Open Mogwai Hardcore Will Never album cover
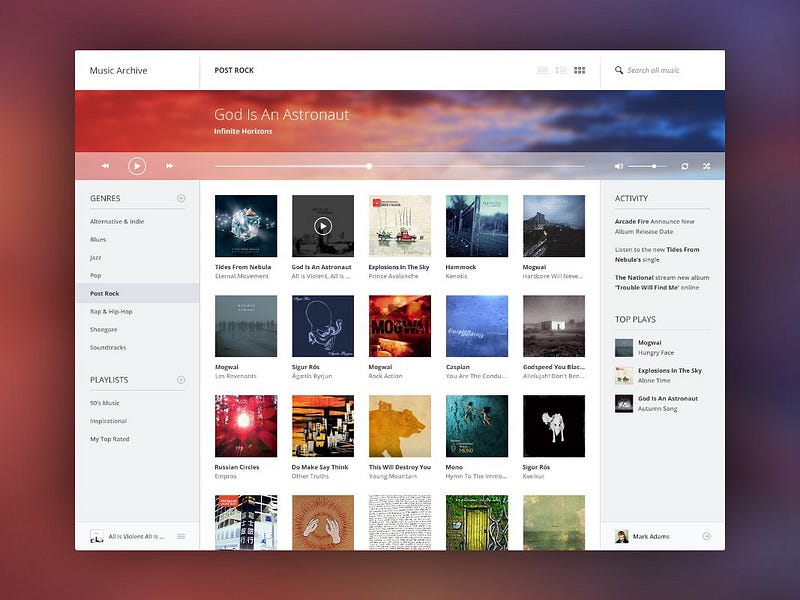The image size is (800, 600). point(554,226)
